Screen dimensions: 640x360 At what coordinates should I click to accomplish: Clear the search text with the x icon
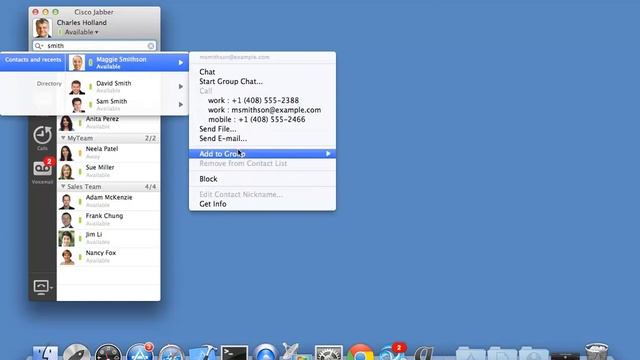coord(151,46)
